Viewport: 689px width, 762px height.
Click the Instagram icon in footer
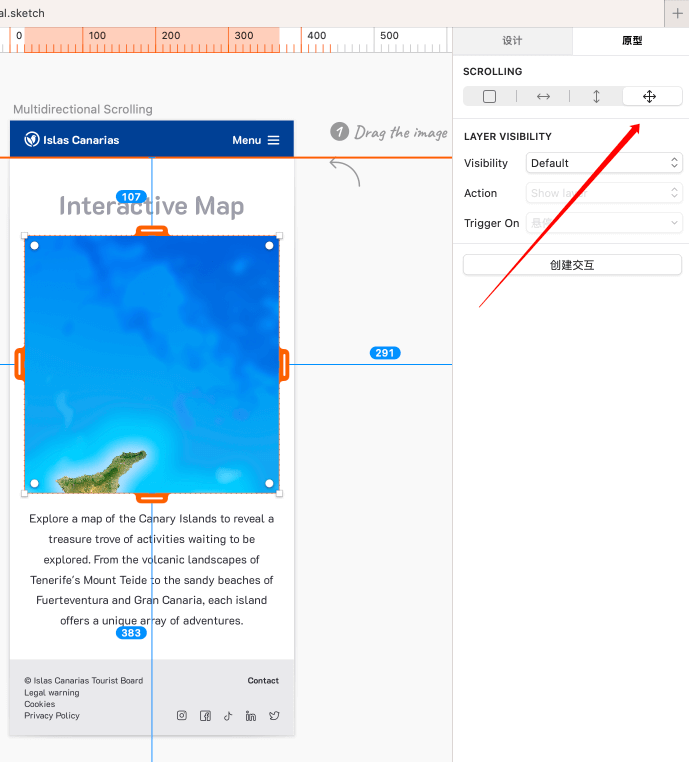click(x=182, y=716)
